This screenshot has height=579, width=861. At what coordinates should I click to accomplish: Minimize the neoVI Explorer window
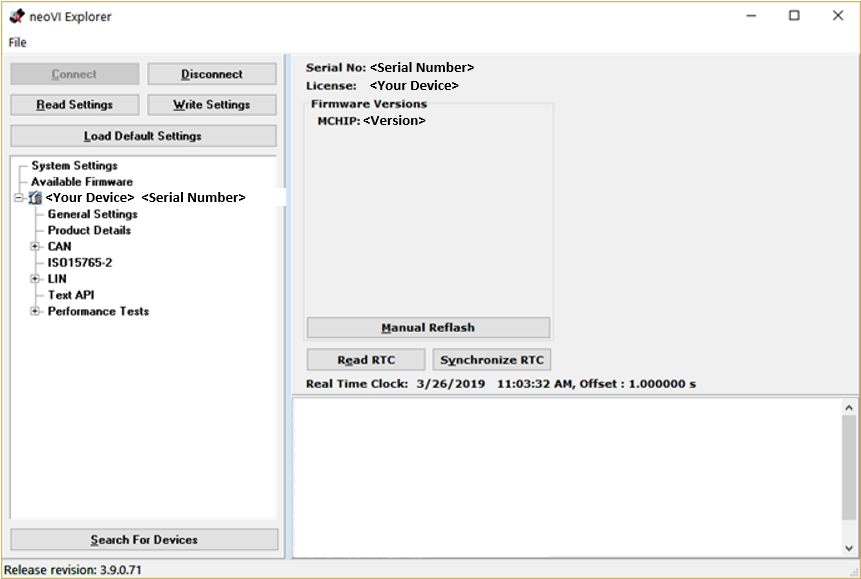coord(751,16)
